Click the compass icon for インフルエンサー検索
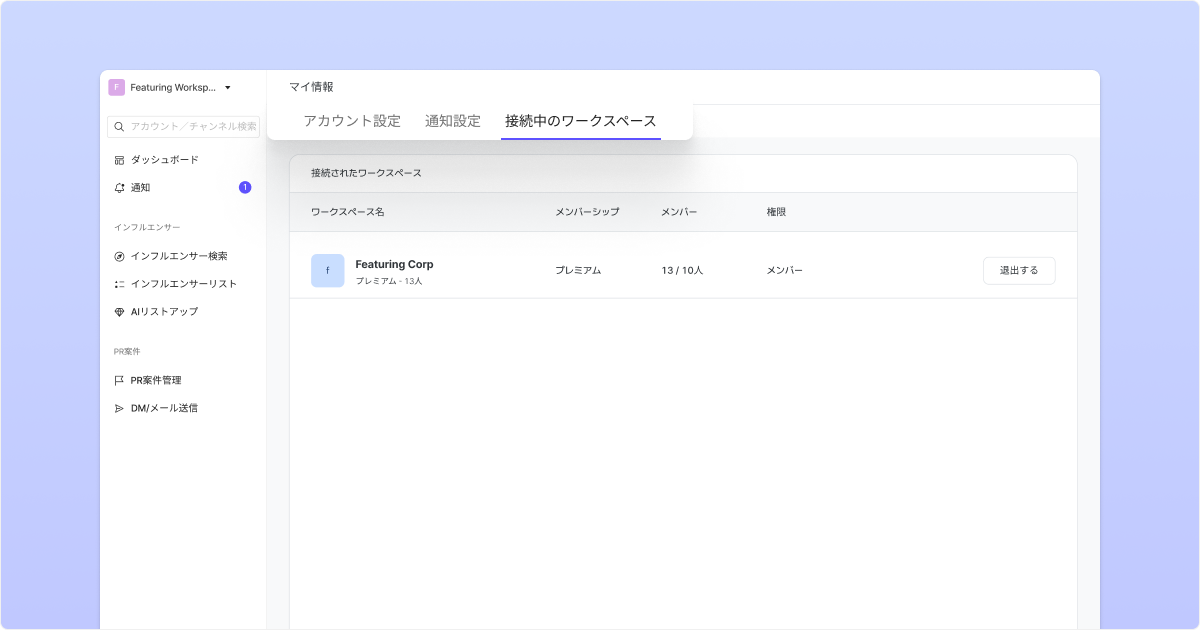Screen dimensions: 1200x630 119,256
